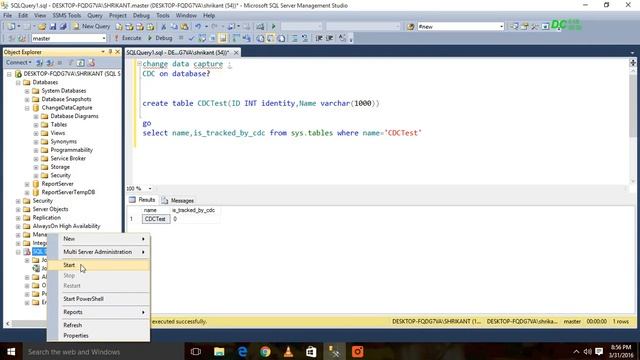Open Google Chrome from the taskbar
This screenshot has height=360, width=640.
click(x=265, y=351)
